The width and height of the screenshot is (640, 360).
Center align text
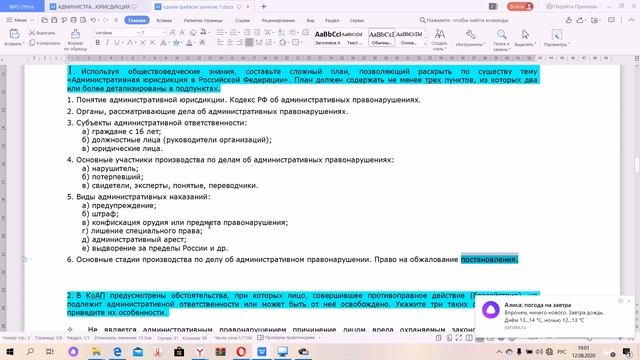point(230,42)
